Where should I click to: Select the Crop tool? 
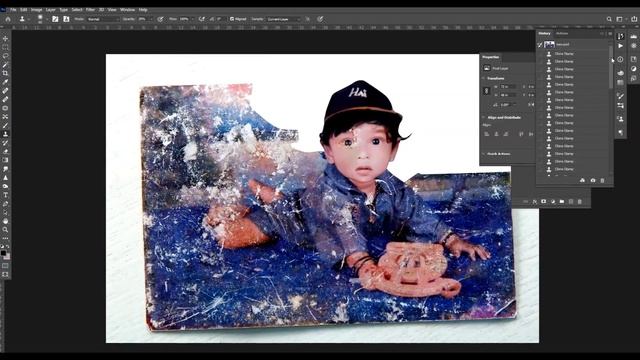click(5, 73)
